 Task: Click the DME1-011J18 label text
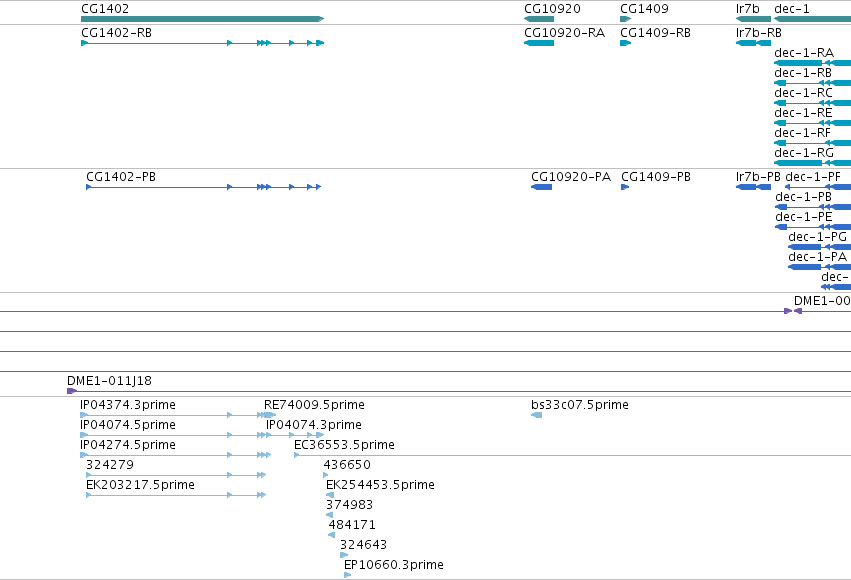(x=110, y=381)
